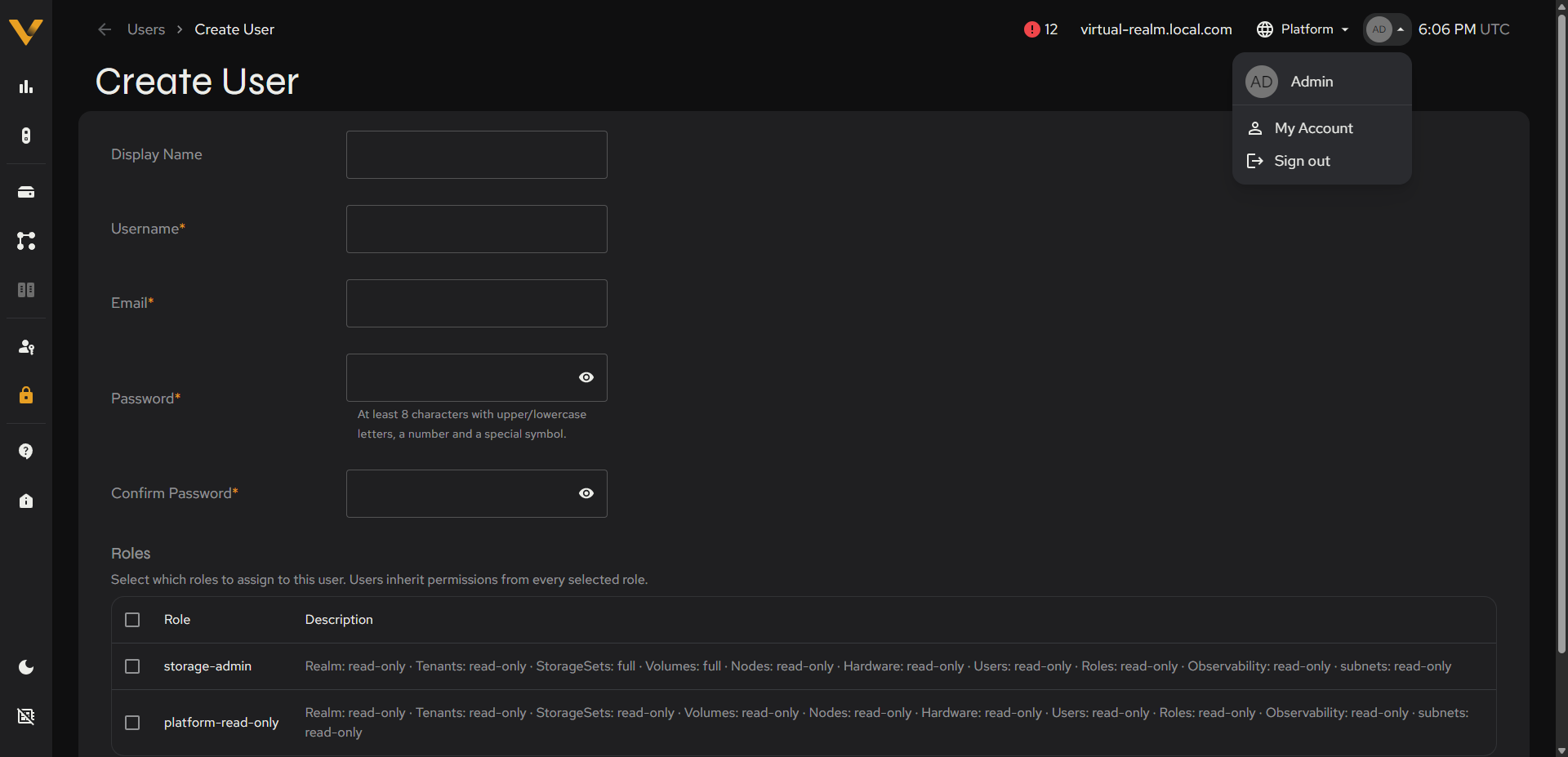Click the V logo in the sidebar
Image resolution: width=1568 pixels, height=757 pixels.
point(25,31)
